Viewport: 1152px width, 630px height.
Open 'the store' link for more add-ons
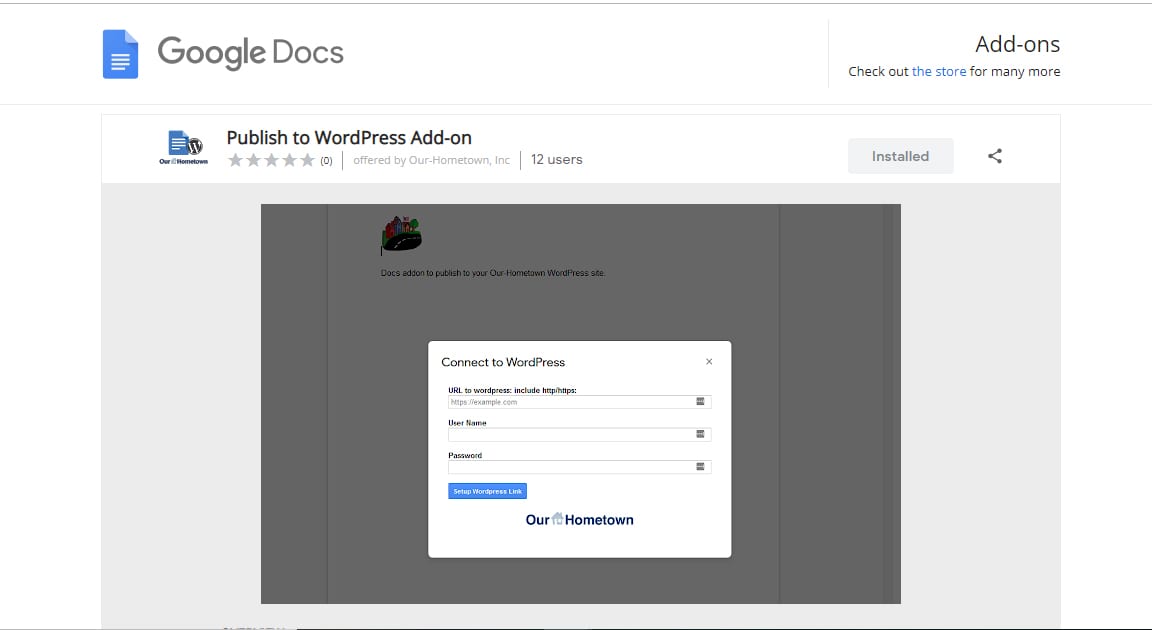click(x=939, y=71)
